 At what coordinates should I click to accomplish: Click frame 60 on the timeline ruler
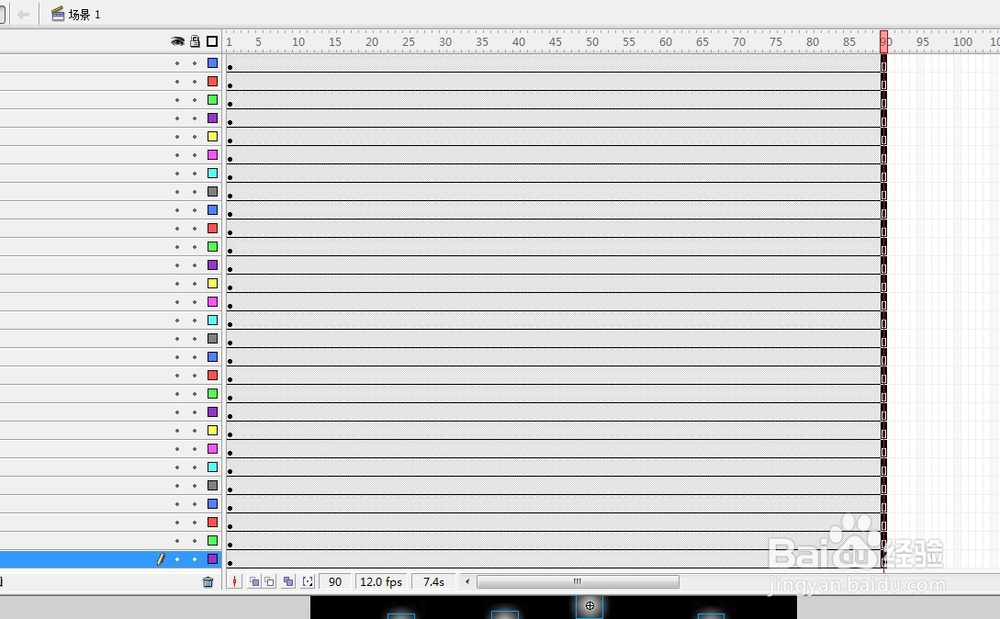[x=665, y=42]
